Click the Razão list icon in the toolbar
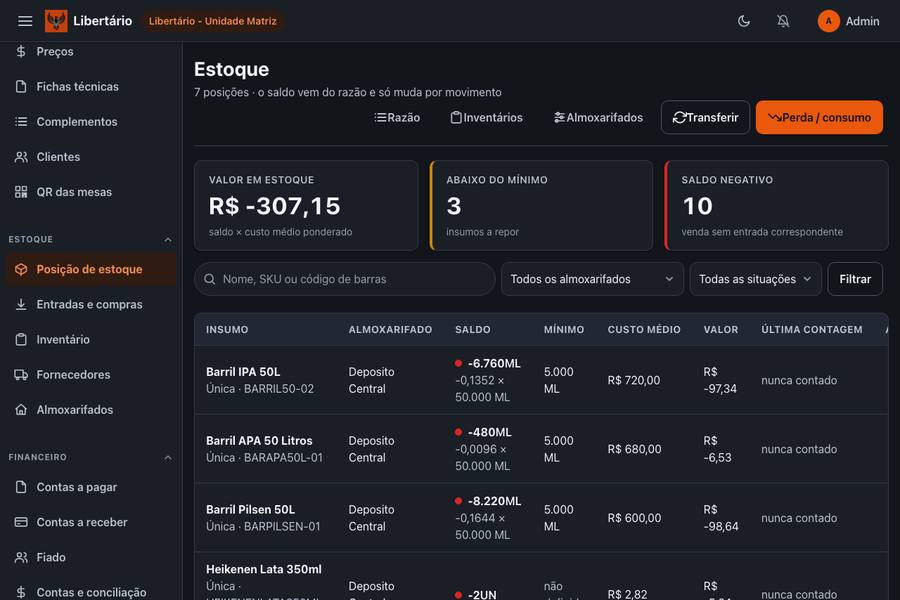Image resolution: width=900 pixels, height=600 pixels. (380, 117)
